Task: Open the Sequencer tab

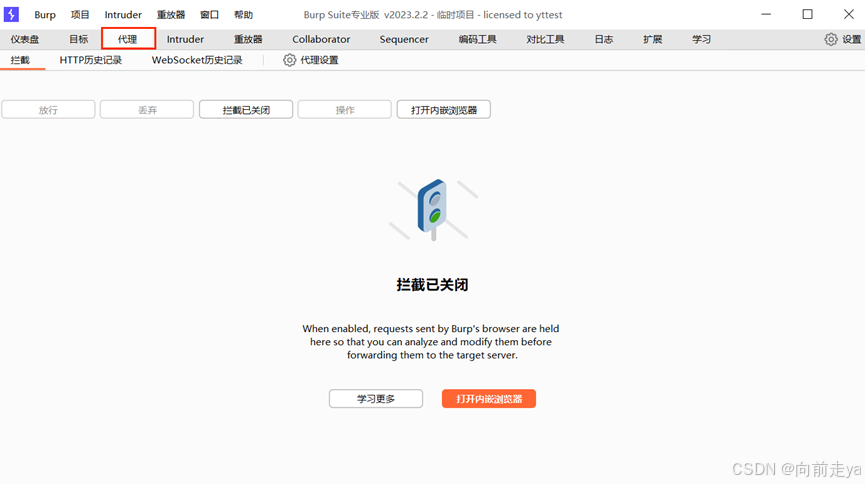Action: [x=404, y=39]
